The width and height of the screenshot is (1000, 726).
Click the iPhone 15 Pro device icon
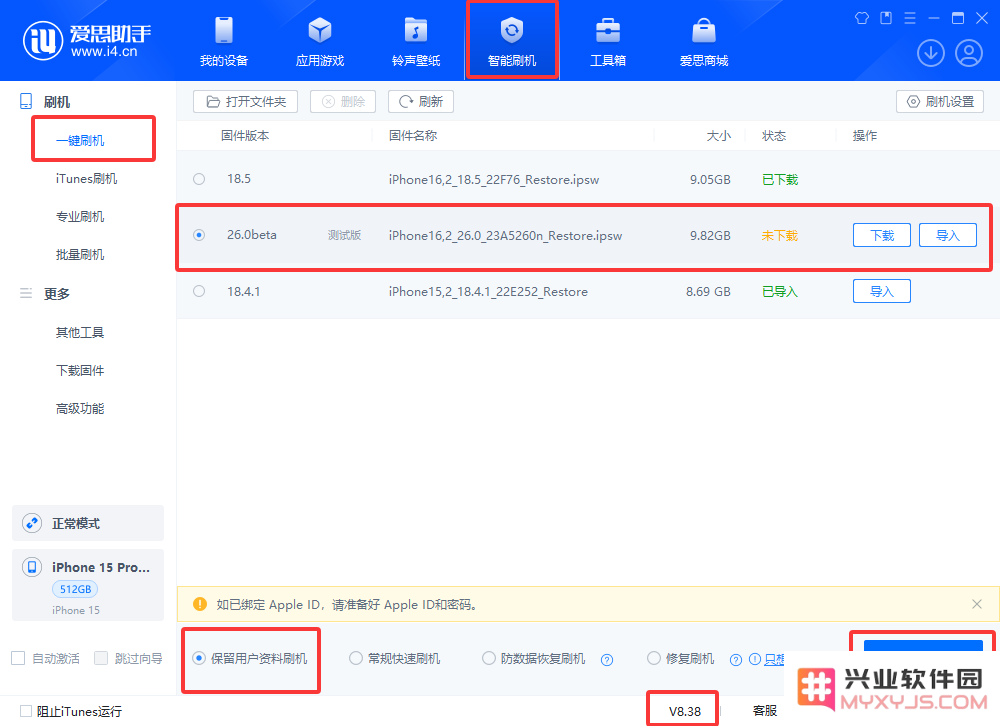[32, 567]
